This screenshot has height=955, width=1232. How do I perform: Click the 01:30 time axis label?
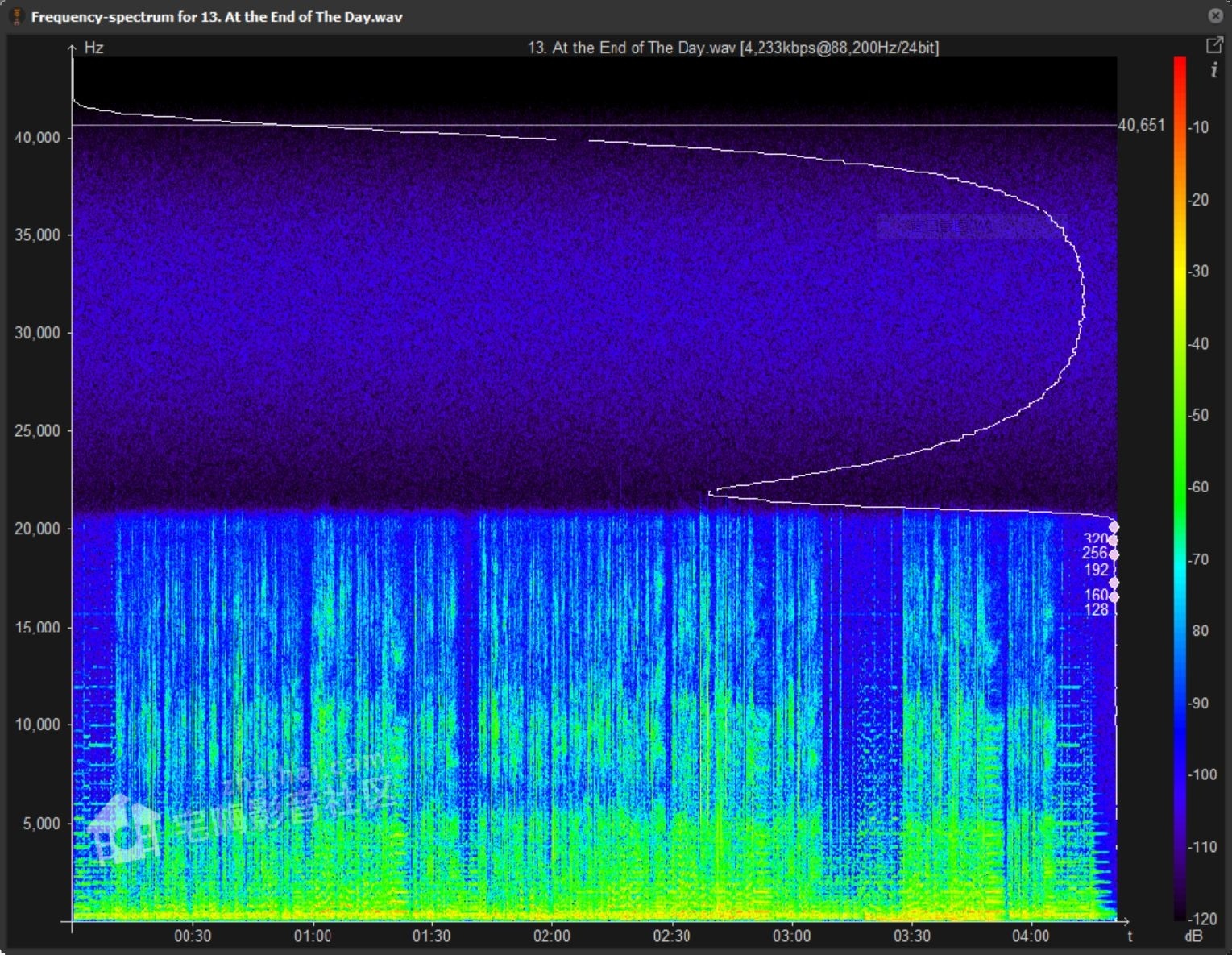click(x=432, y=936)
